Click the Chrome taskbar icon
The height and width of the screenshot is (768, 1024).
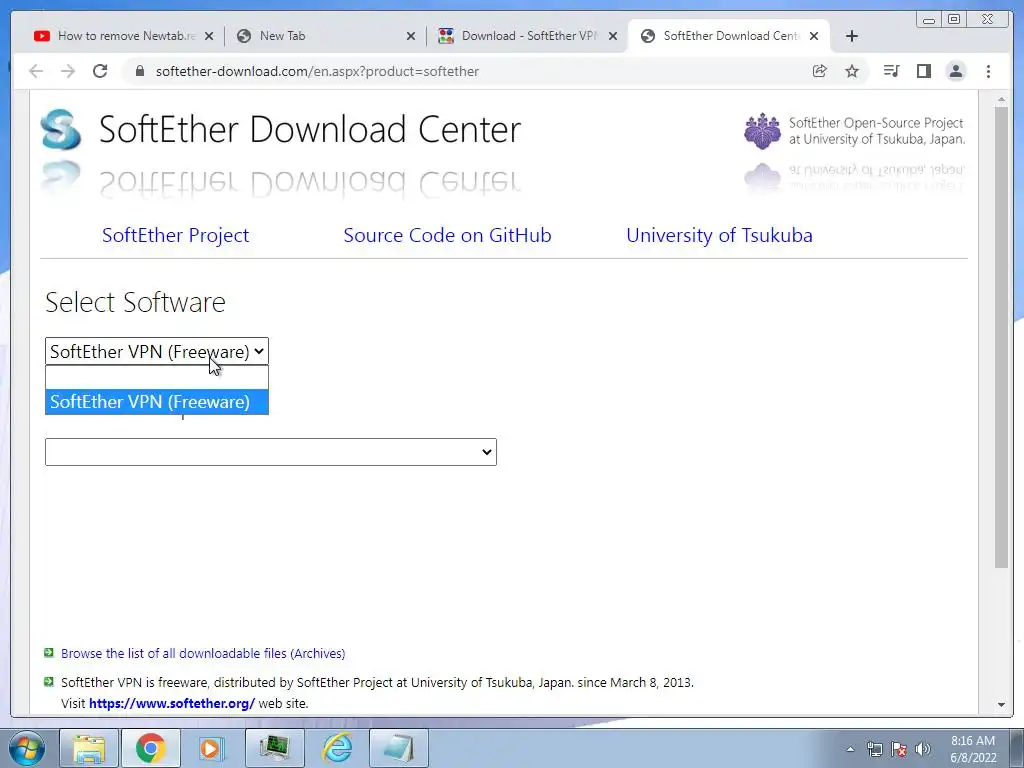[x=151, y=748]
